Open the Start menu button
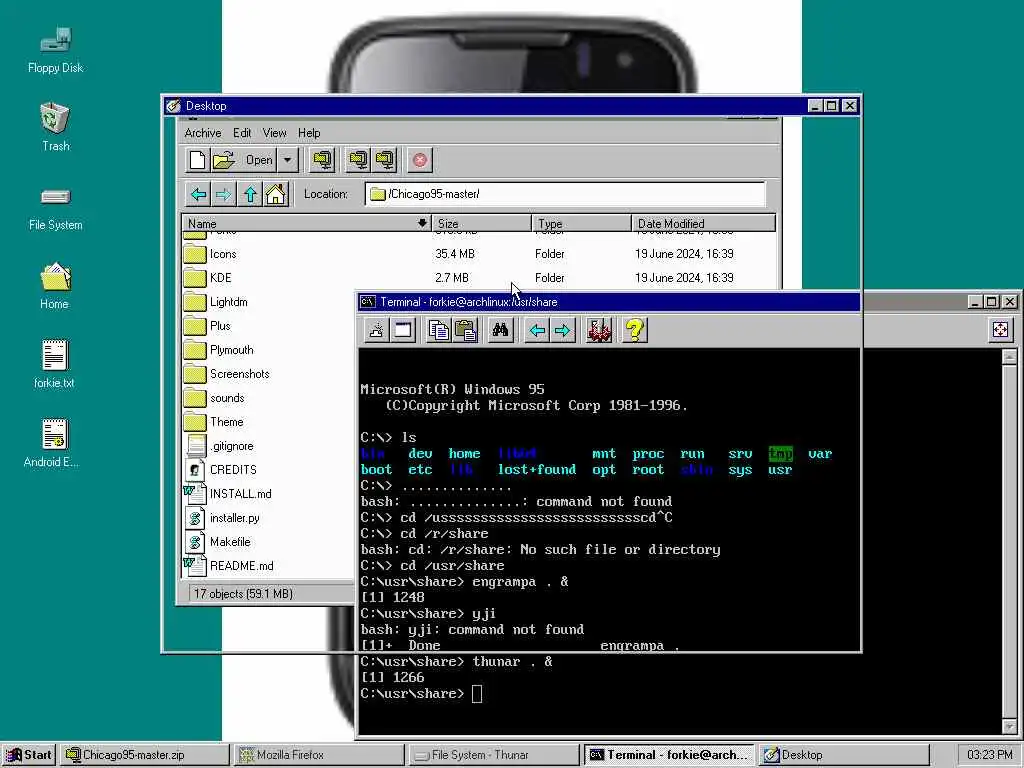Screen dimensions: 1024x768 pyautogui.click(x=29, y=755)
